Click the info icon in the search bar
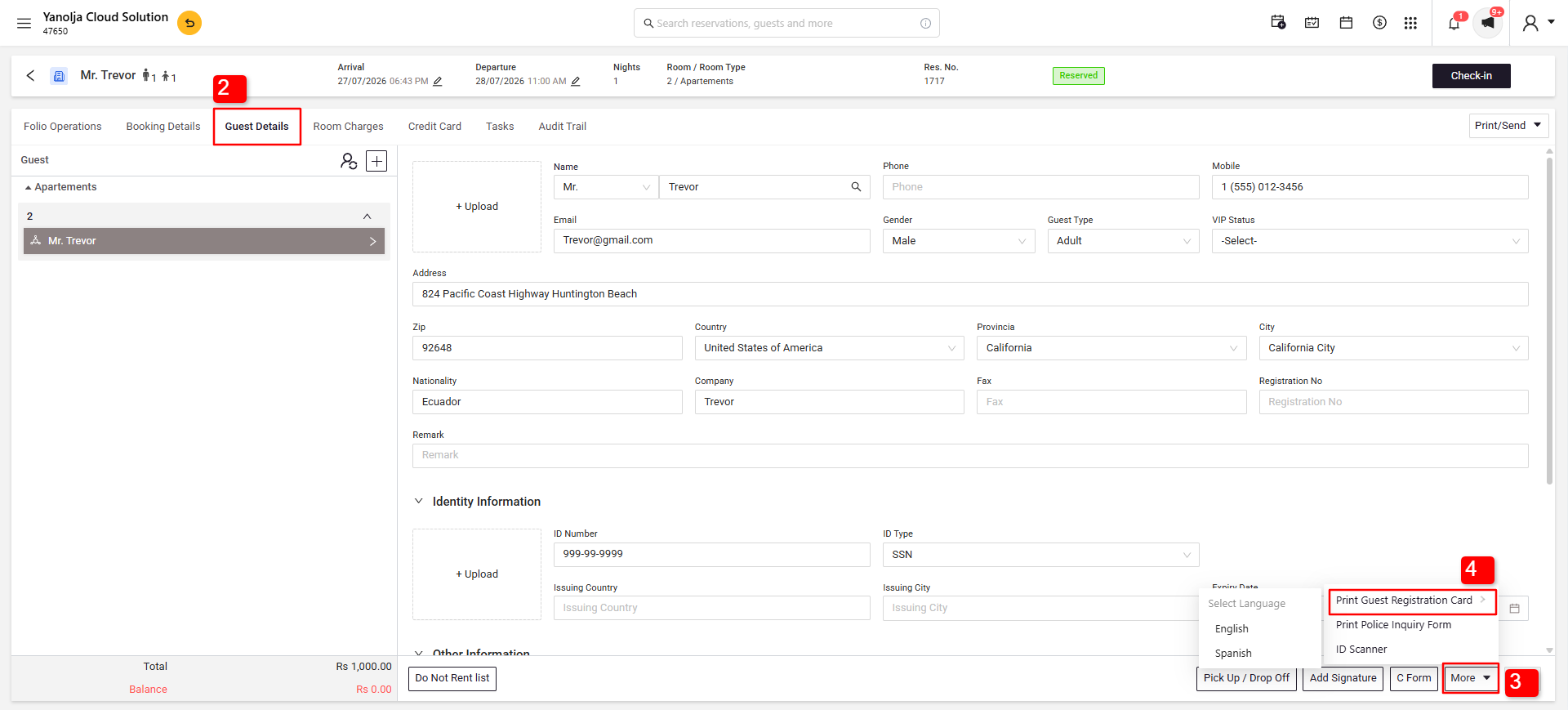Image resolution: width=1568 pixels, height=710 pixels. click(925, 24)
